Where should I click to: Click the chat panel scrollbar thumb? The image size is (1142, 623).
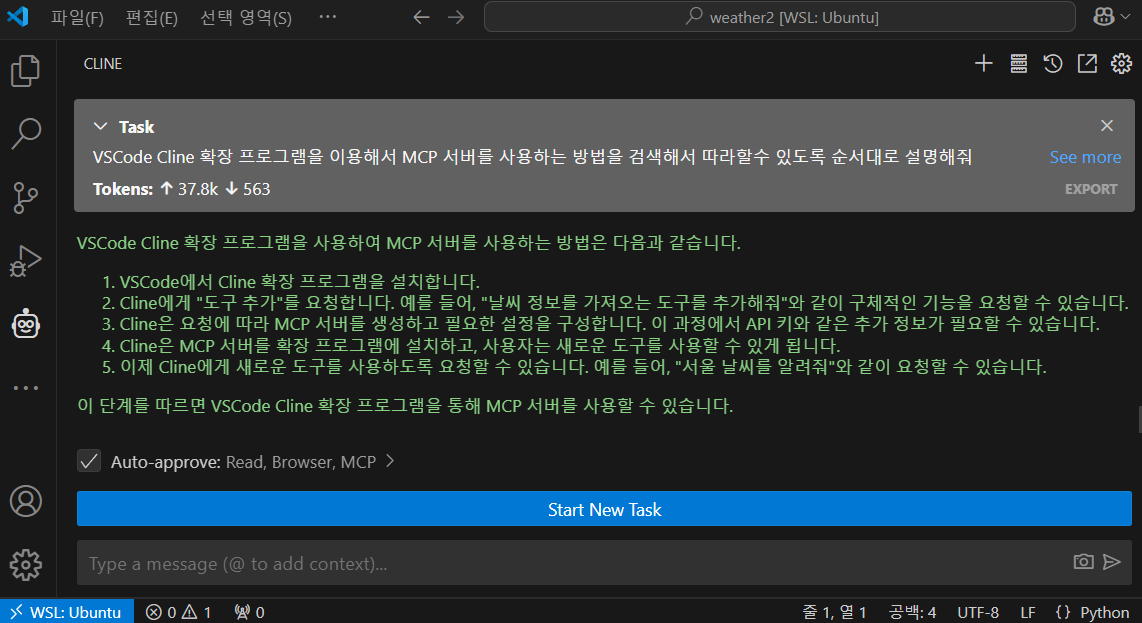1138,420
